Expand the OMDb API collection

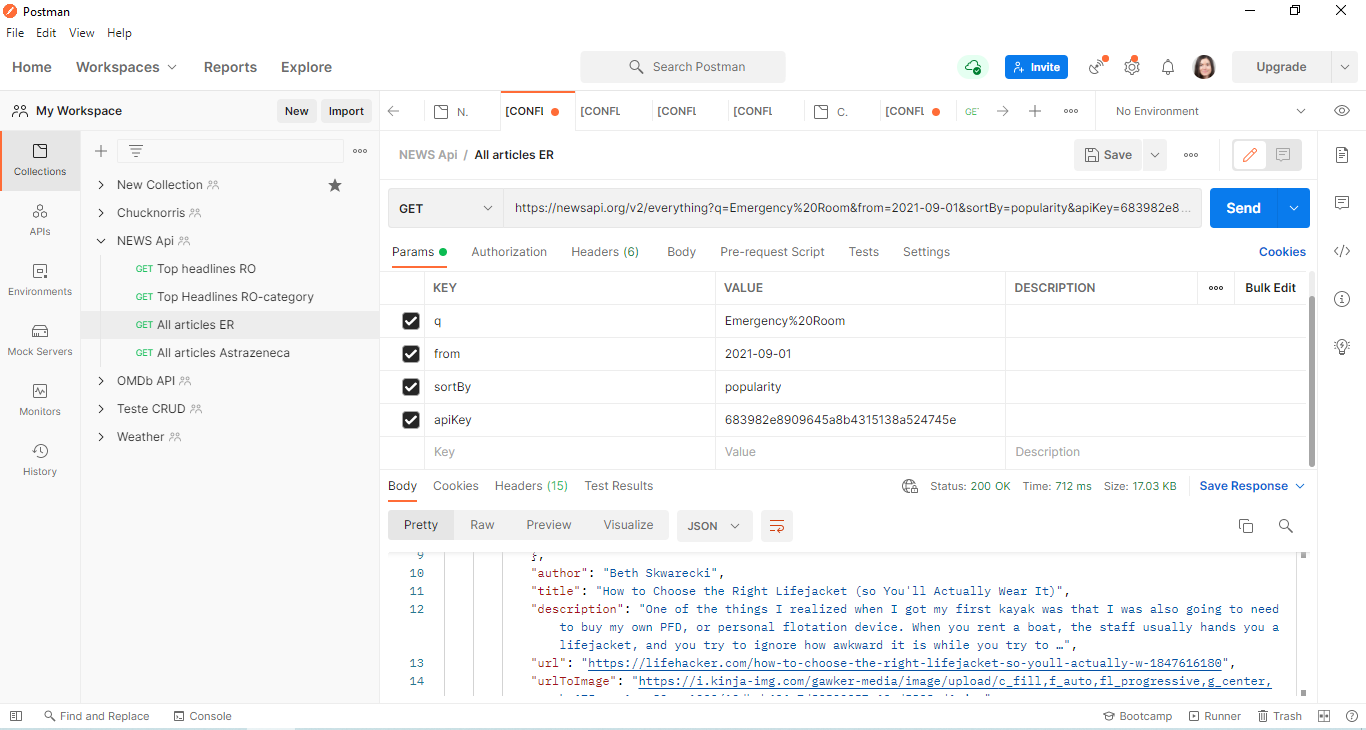[x=101, y=381]
